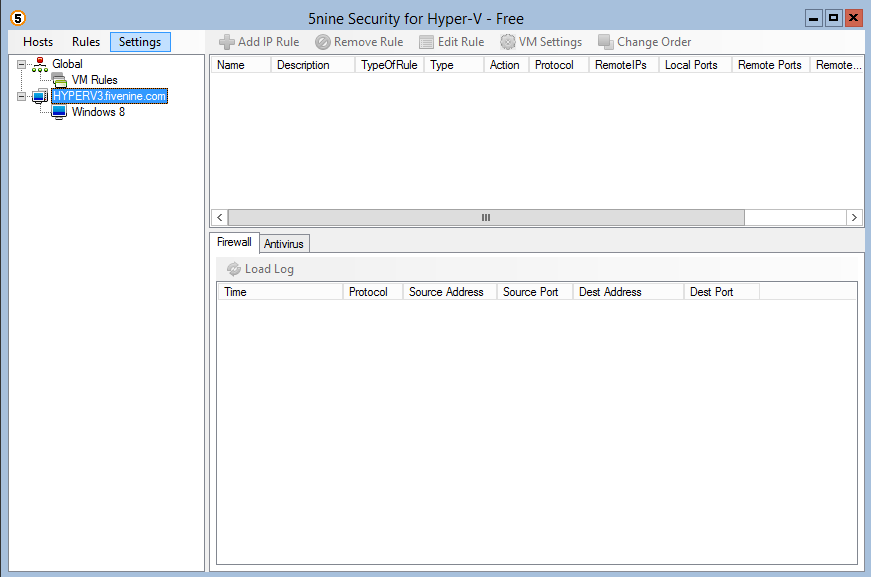Switch to the Antivirus tab
This screenshot has width=871, height=577.
pyautogui.click(x=283, y=243)
